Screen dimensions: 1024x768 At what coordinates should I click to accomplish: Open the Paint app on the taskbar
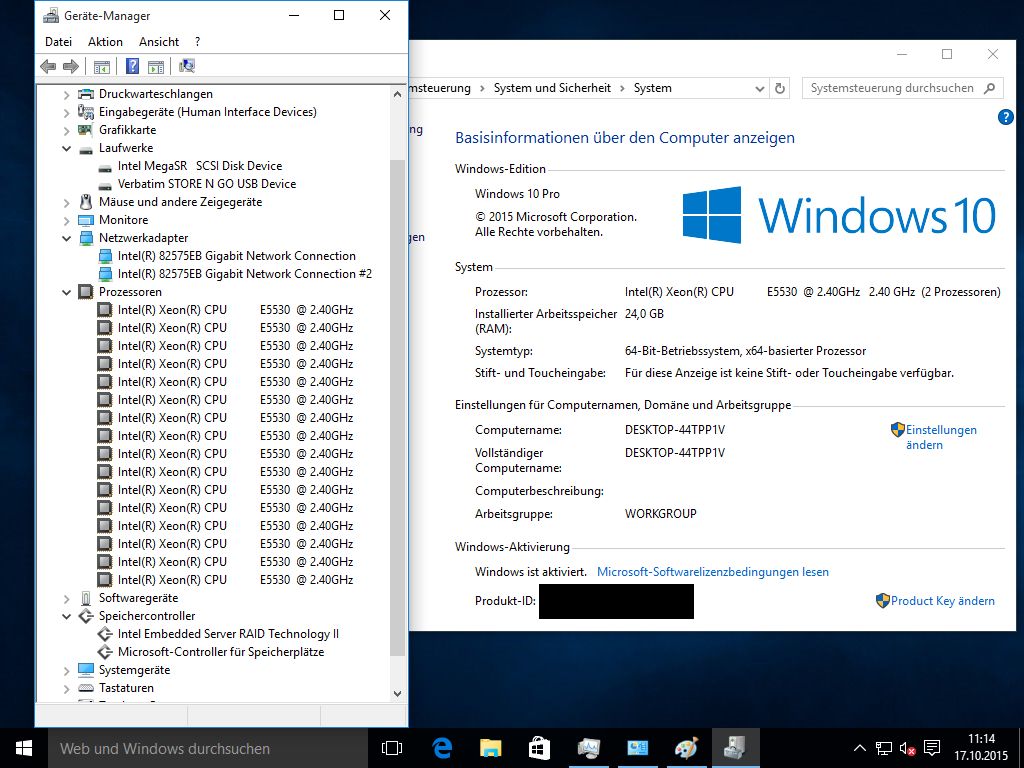pos(686,748)
